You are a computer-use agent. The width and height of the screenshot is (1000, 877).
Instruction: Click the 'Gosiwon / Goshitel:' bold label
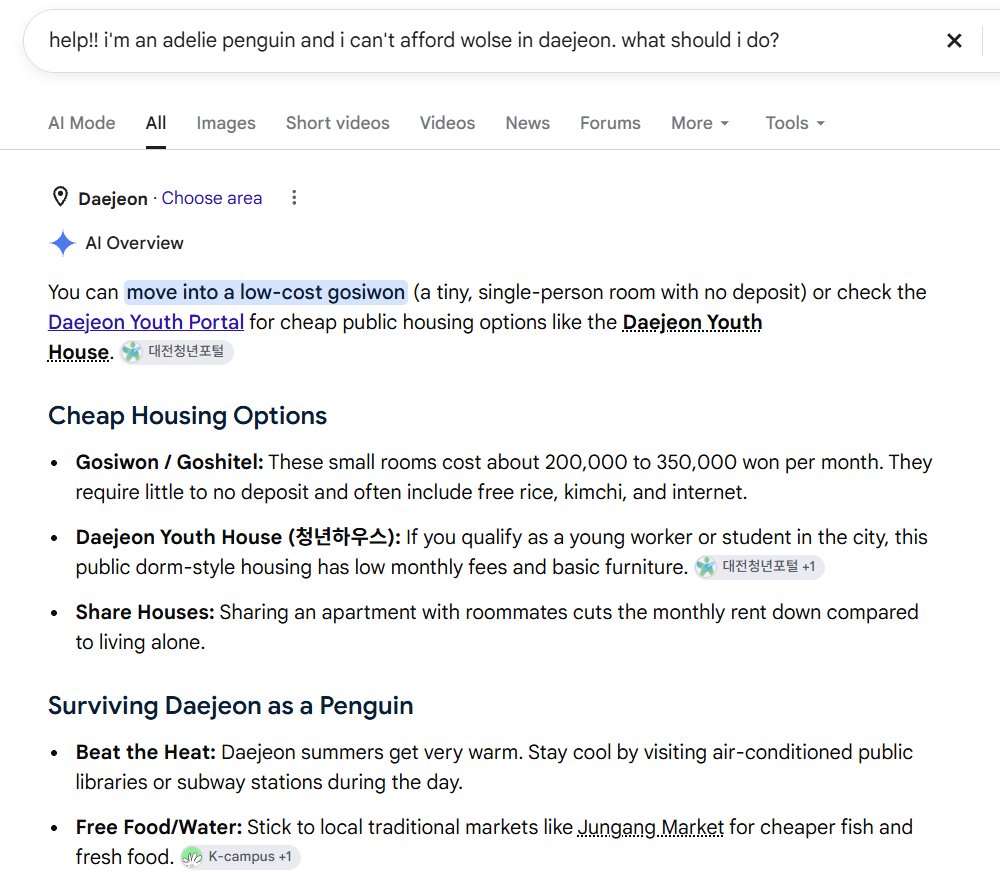(x=169, y=462)
